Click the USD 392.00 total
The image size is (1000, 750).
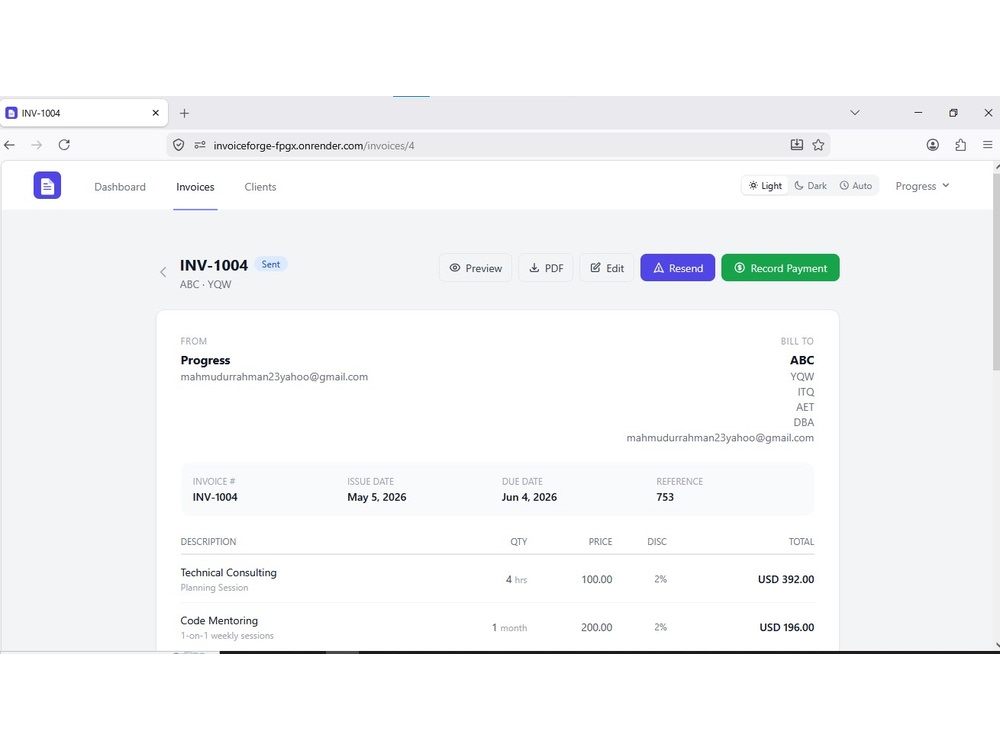tap(786, 579)
